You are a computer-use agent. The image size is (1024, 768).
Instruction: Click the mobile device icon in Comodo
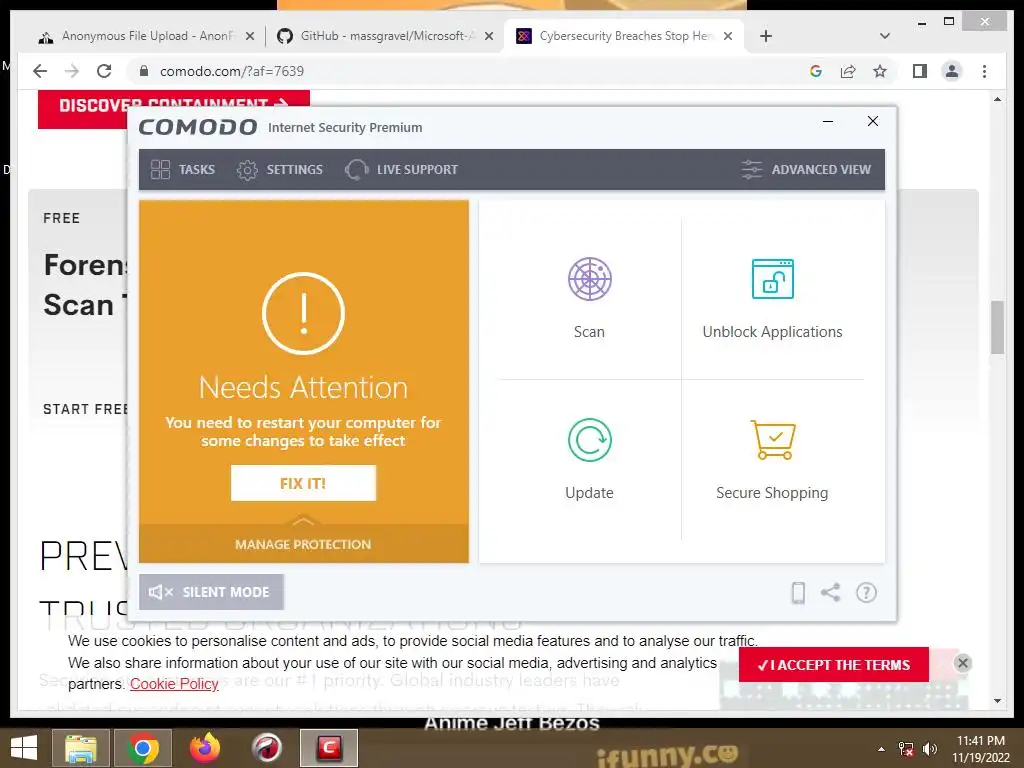click(x=798, y=593)
